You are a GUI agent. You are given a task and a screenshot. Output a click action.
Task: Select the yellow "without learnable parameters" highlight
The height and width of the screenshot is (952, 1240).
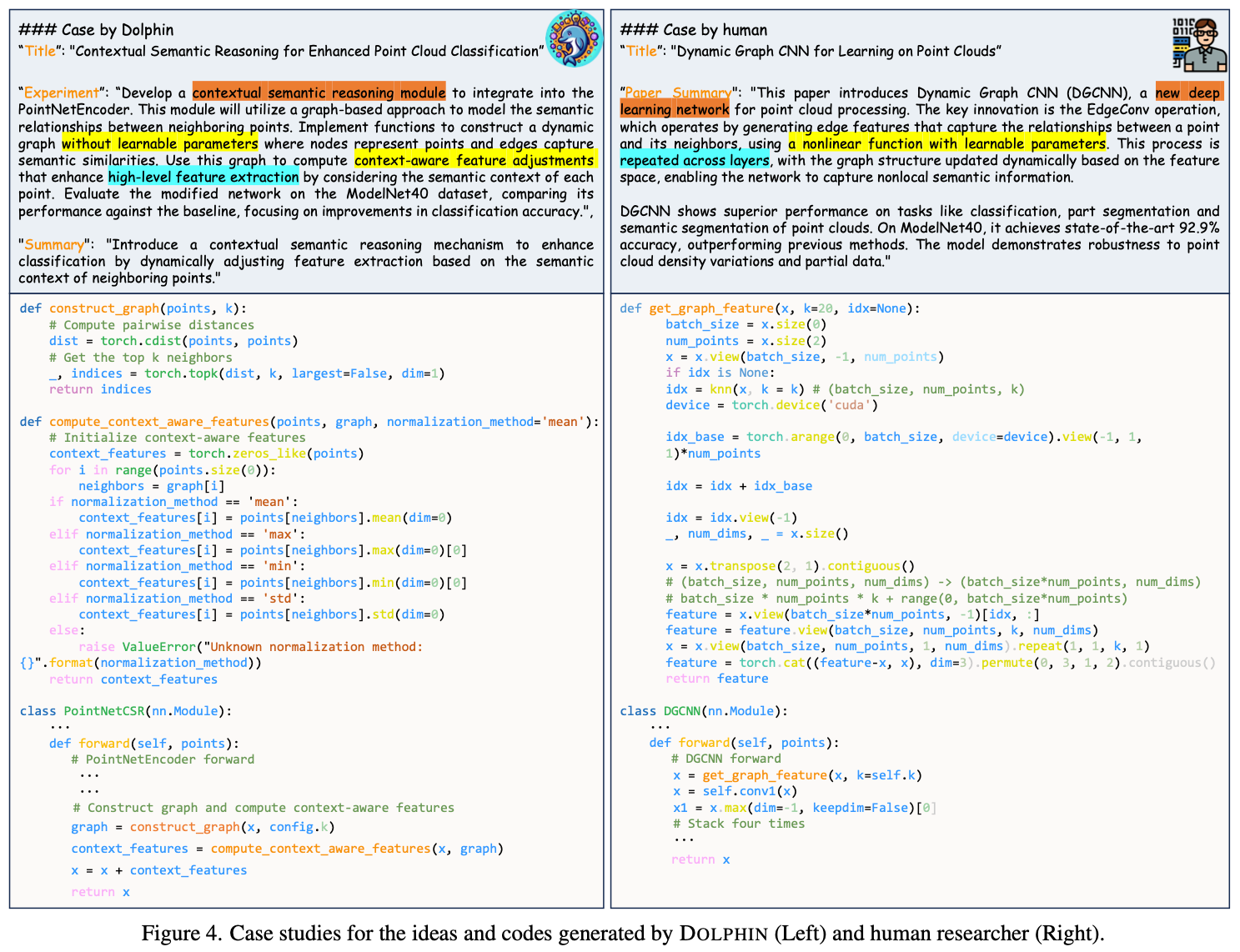(159, 143)
